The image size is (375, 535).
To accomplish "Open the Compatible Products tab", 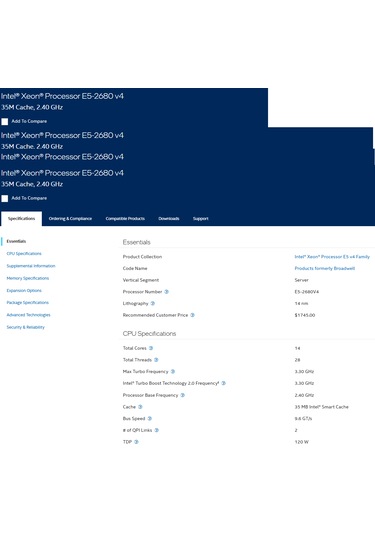I will 125,218.
